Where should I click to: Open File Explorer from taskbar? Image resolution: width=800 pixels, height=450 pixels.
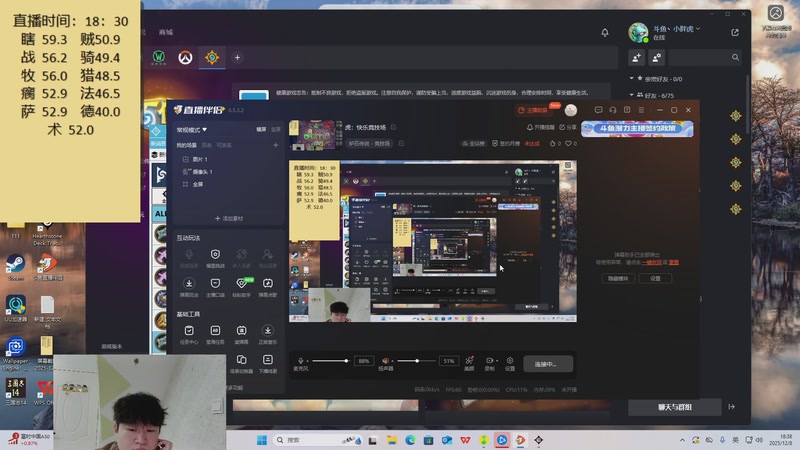coord(391,440)
